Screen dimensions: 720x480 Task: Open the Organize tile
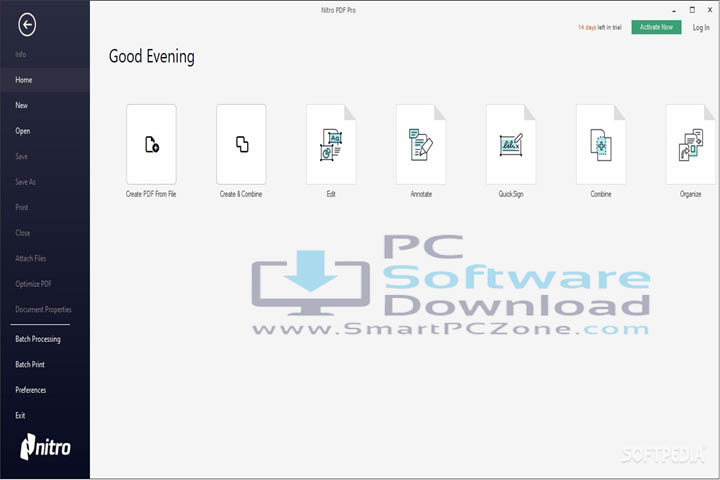click(x=691, y=144)
